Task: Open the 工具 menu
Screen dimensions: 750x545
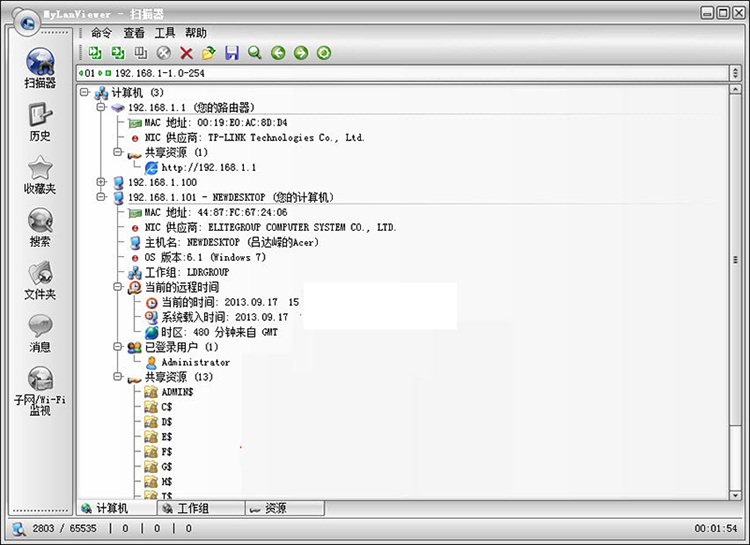Action: 165,33
